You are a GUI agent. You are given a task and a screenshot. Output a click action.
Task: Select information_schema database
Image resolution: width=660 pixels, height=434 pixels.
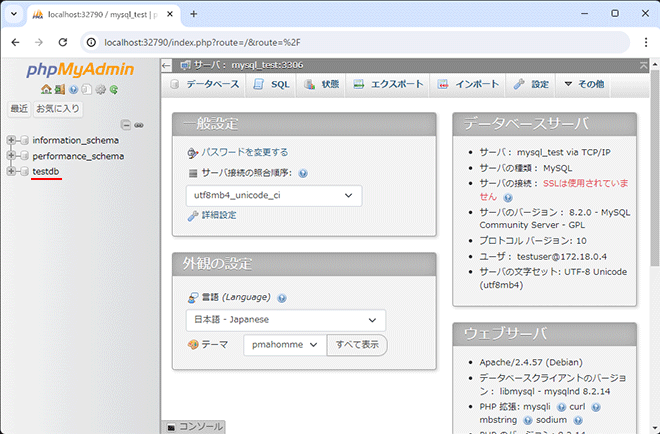76,140
